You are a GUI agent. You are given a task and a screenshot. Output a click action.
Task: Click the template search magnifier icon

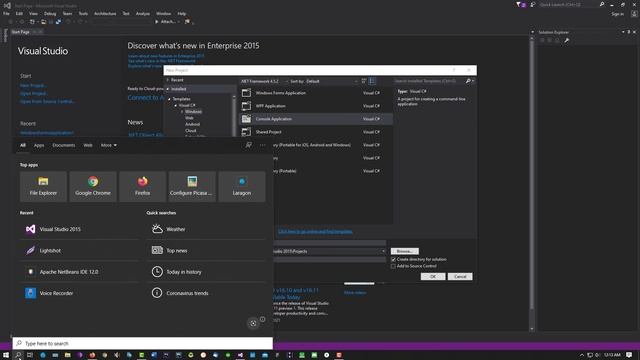(x=468, y=81)
